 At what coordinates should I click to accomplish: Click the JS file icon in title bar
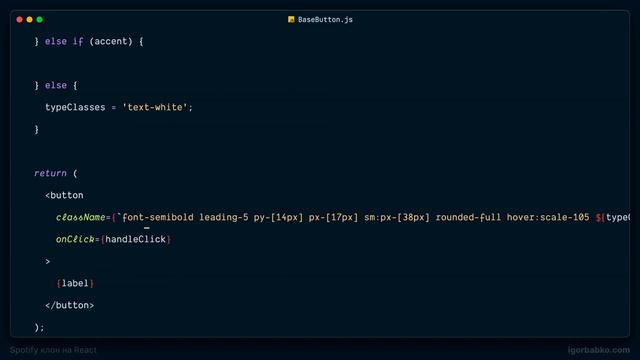tap(291, 19)
